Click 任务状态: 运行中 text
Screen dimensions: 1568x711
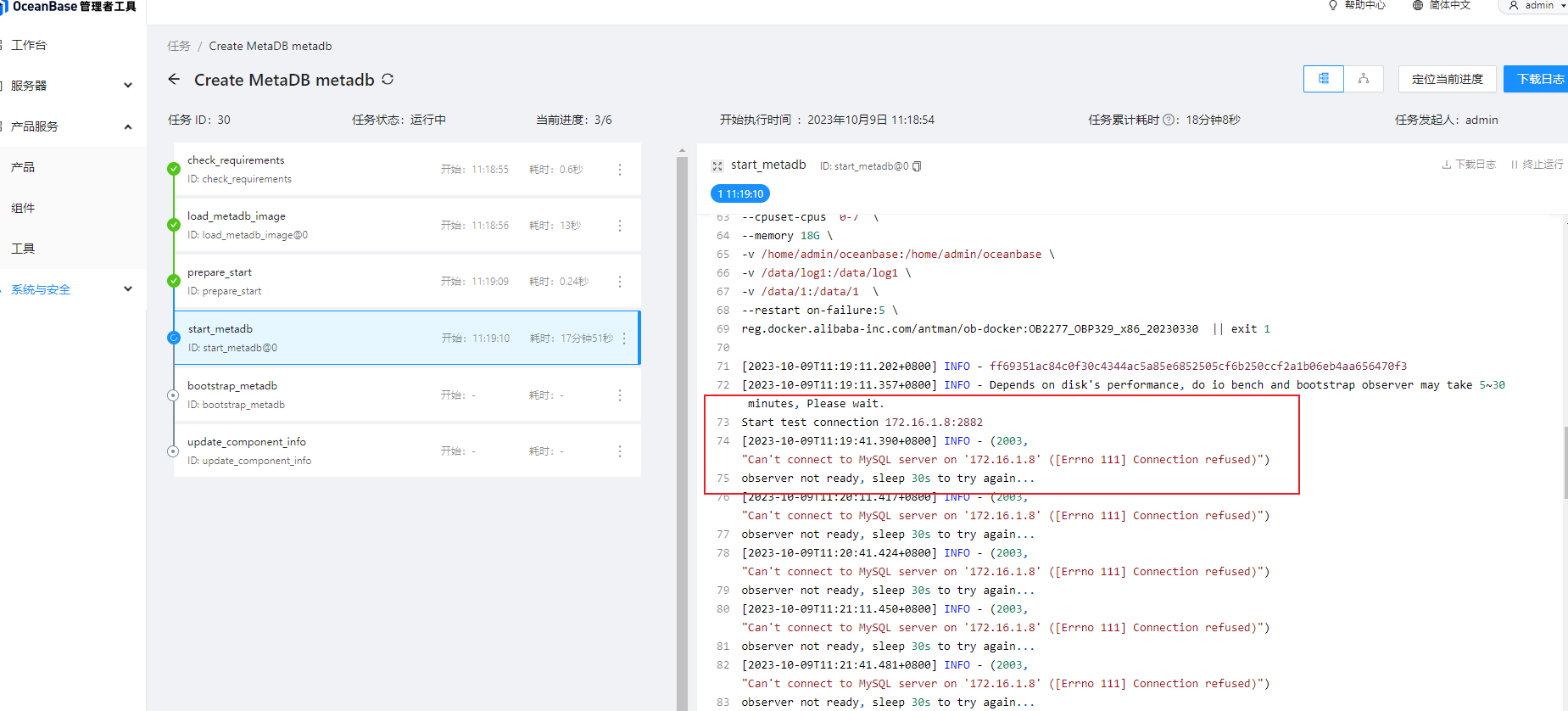click(x=399, y=120)
